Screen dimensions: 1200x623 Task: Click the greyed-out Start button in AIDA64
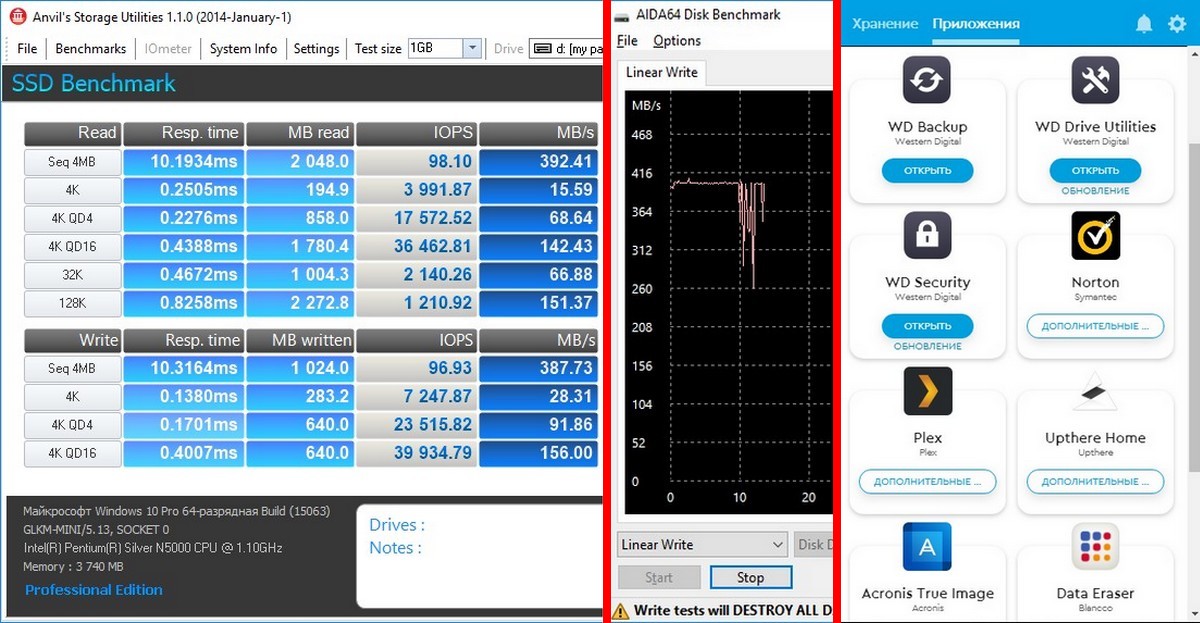point(659,578)
